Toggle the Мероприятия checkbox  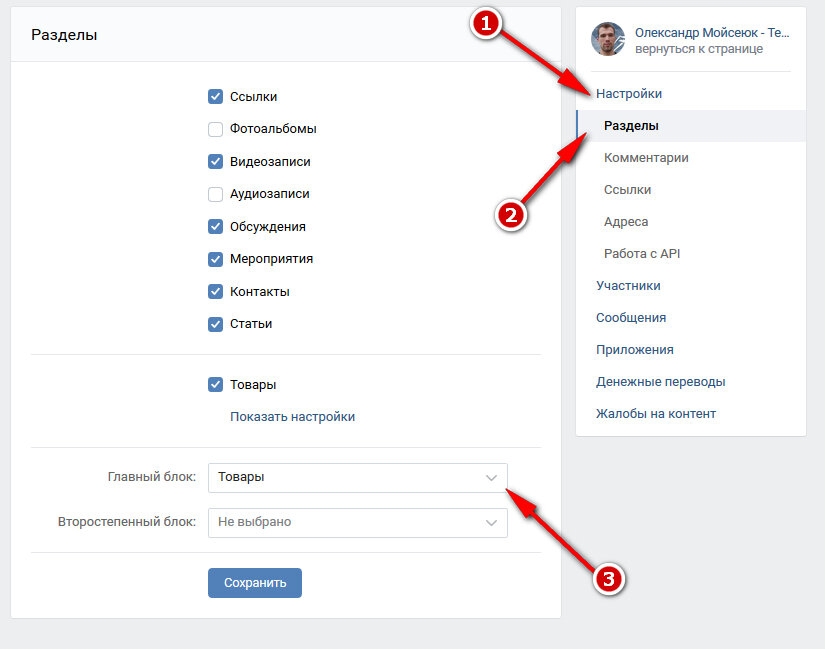(x=215, y=259)
